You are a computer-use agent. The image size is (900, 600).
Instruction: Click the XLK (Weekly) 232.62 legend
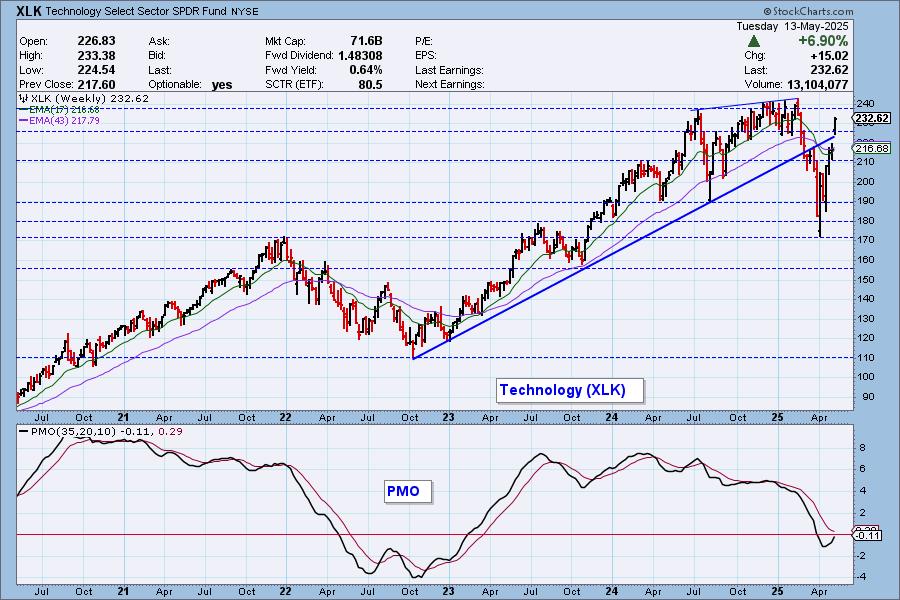tap(90, 99)
